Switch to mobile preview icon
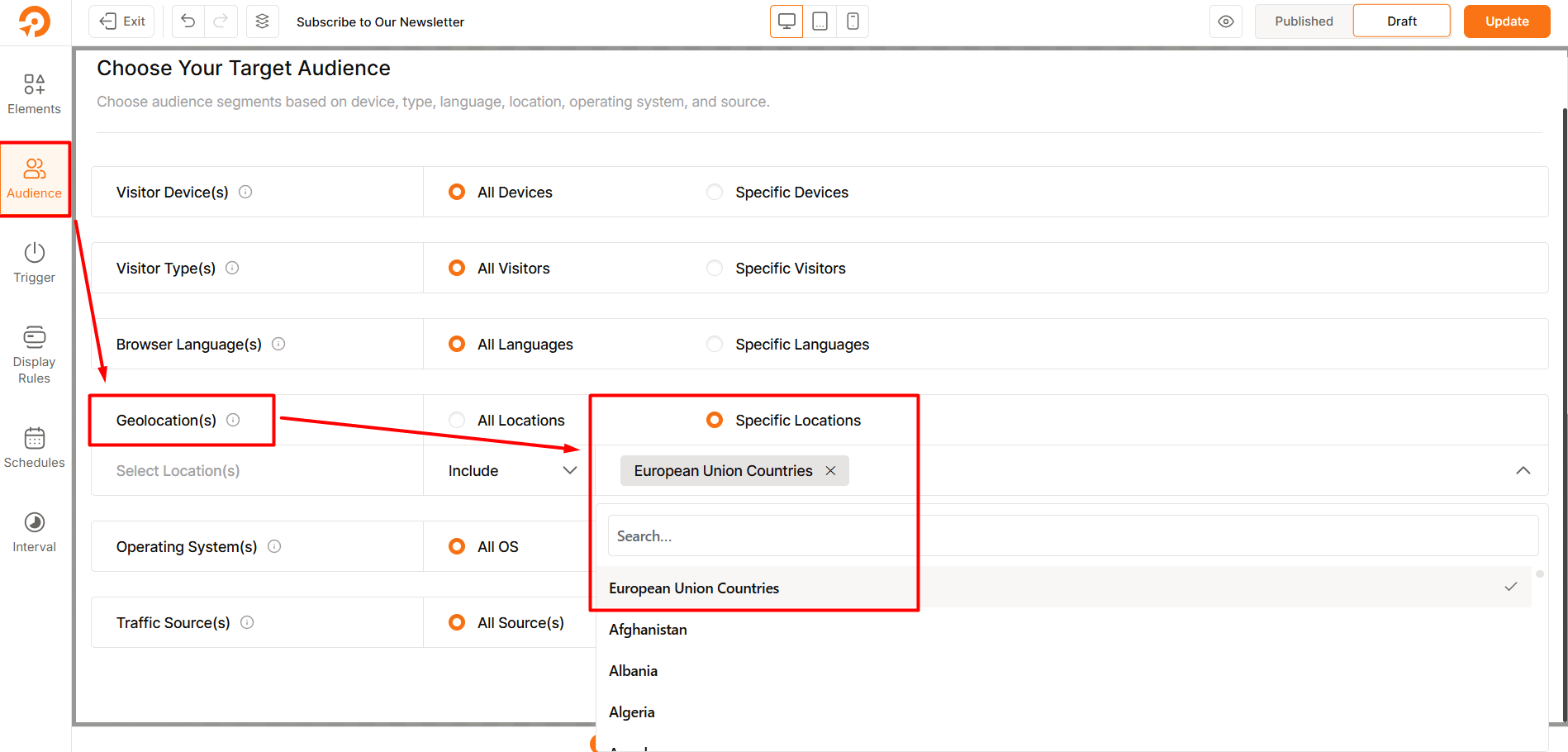 853,21
